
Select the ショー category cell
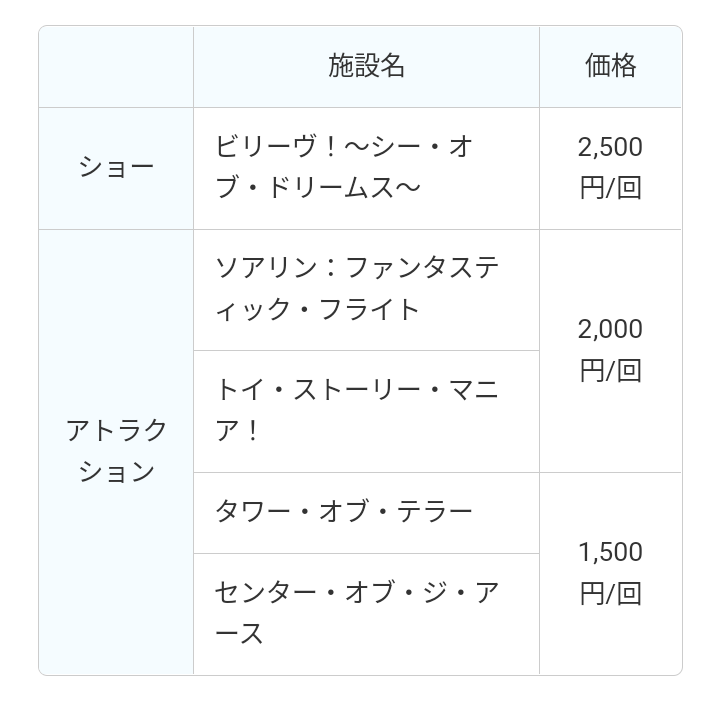pos(116,168)
